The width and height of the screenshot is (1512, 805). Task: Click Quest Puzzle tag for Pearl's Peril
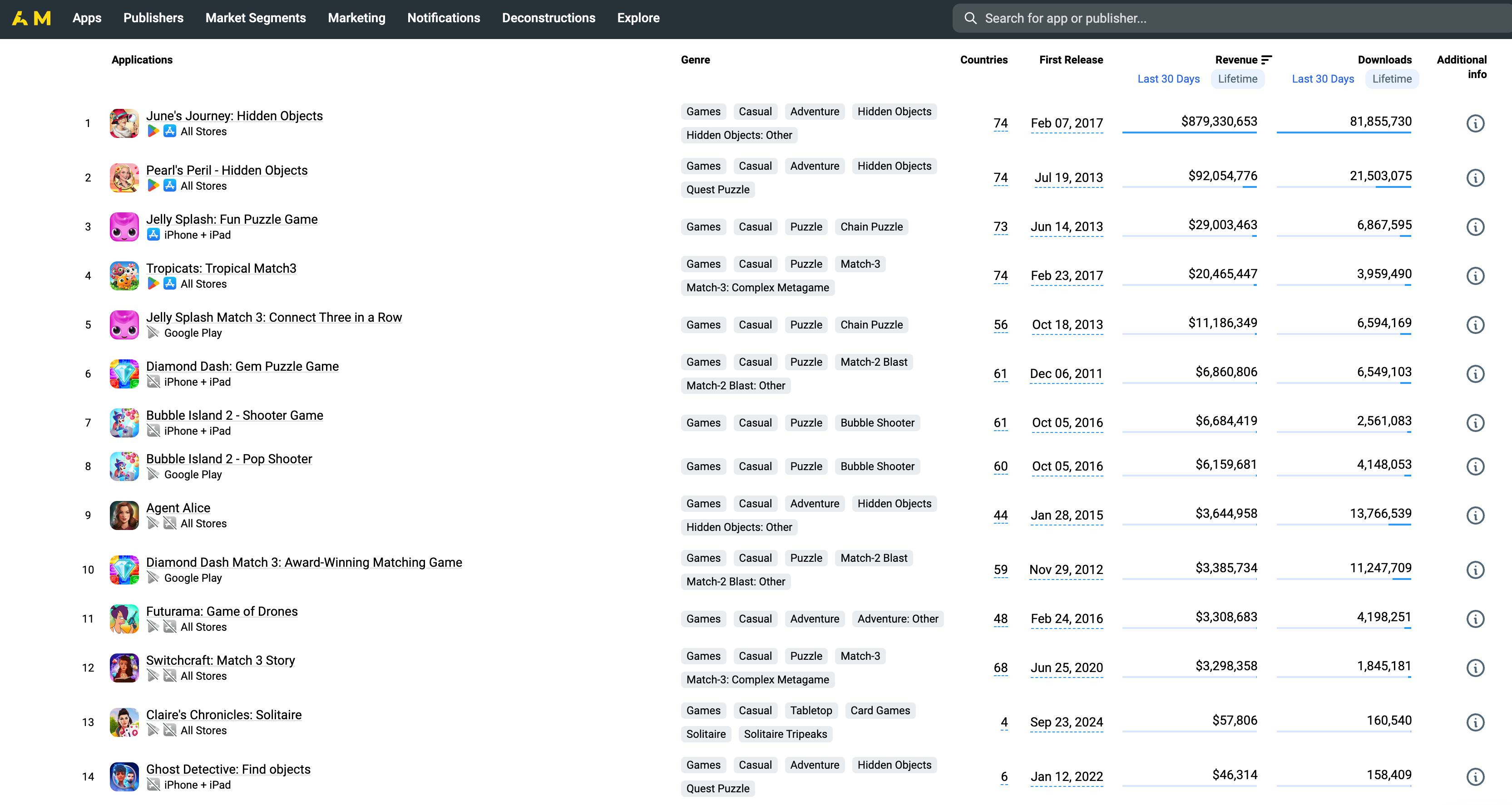click(718, 190)
